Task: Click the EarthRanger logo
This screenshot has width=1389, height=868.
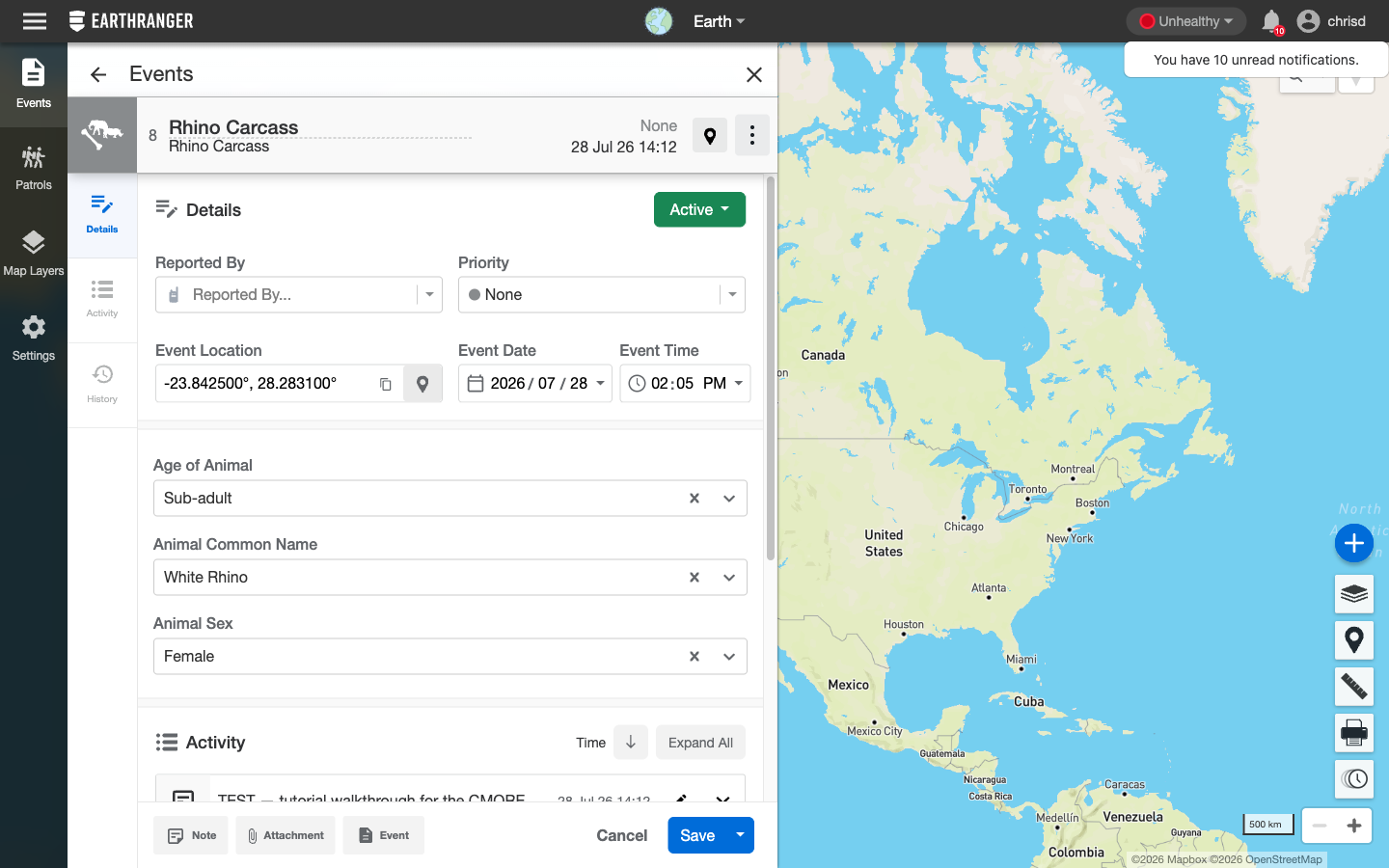Action: click(x=131, y=21)
